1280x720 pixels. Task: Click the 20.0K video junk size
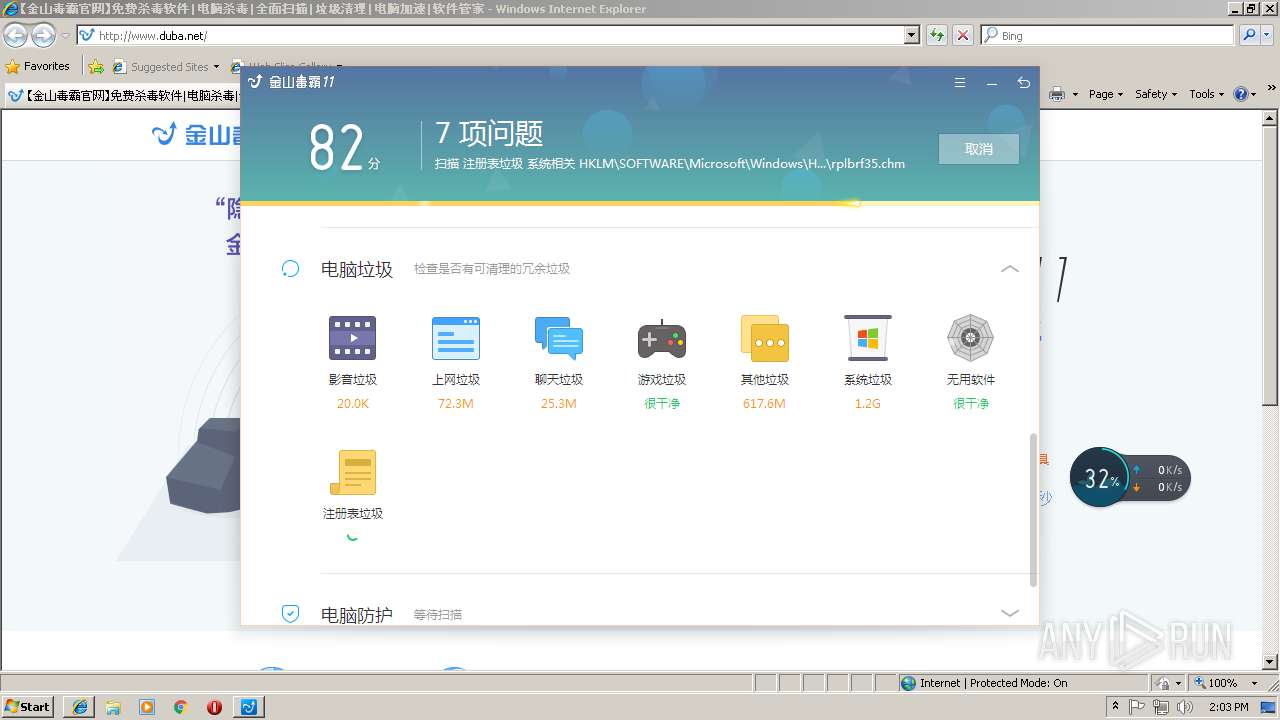[x=352, y=404]
